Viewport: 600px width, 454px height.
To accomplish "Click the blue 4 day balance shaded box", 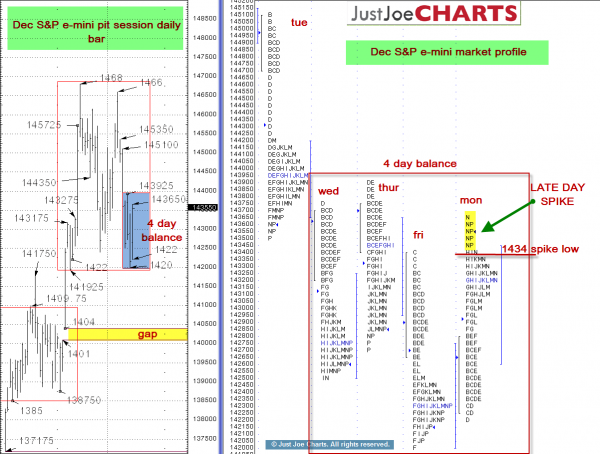I will click(x=135, y=229).
